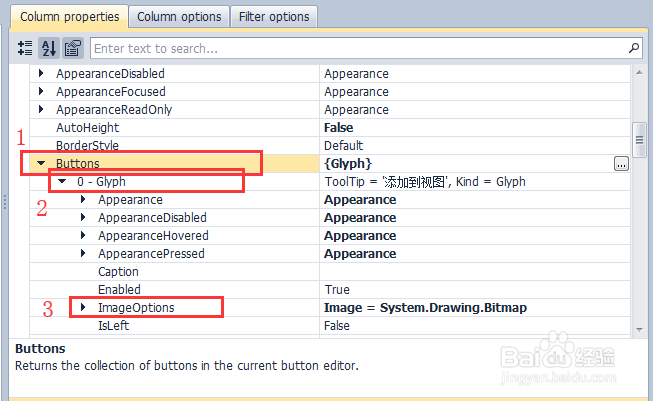Image resolution: width=653 pixels, height=401 pixels.
Task: Click the search magnifier icon
Action: 633,47
